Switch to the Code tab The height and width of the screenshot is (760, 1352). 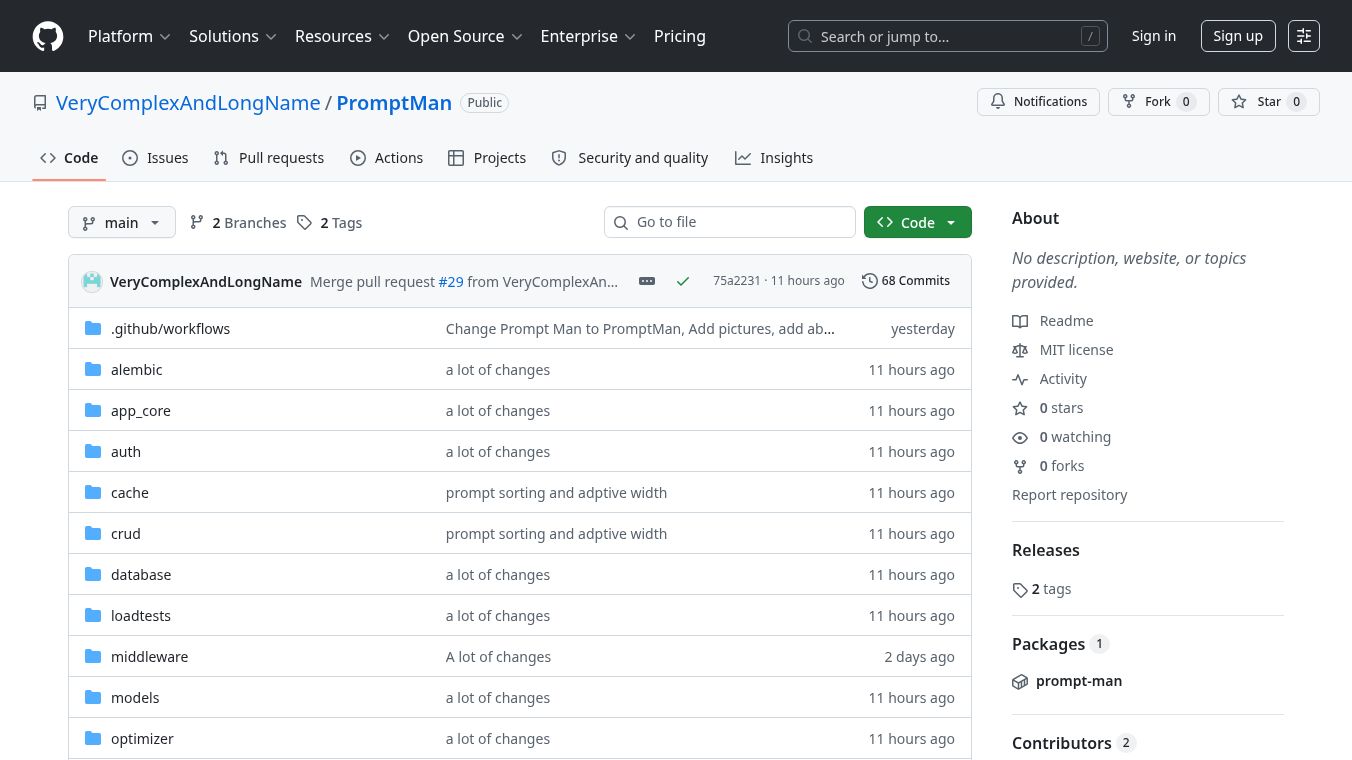[69, 158]
